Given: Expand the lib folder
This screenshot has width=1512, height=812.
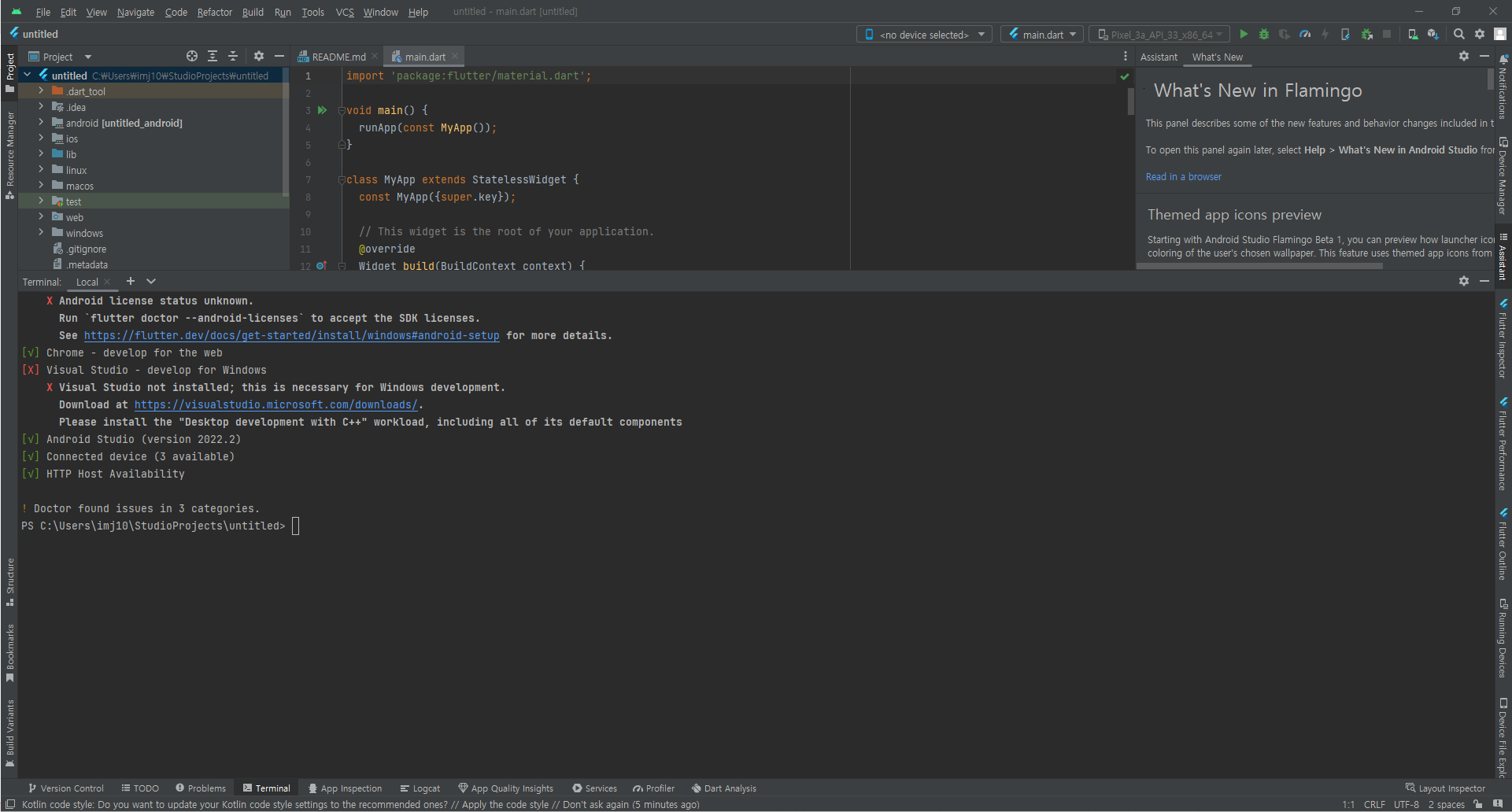Looking at the screenshot, I should coord(41,154).
